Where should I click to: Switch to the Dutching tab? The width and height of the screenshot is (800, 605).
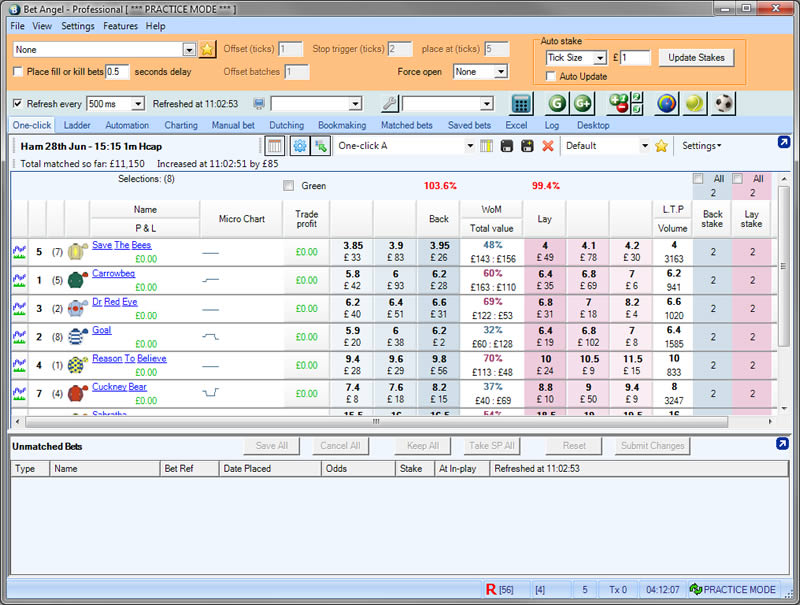point(286,125)
